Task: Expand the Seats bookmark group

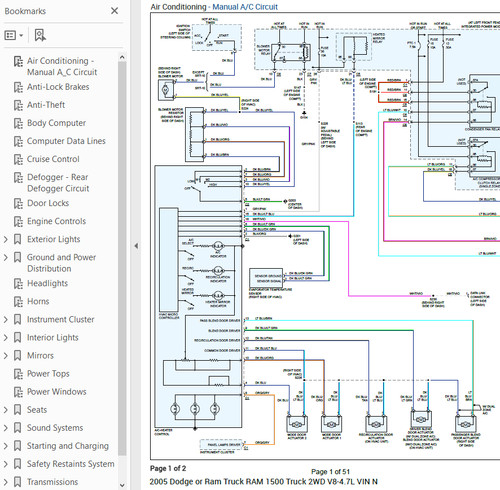Action: (x=6, y=410)
